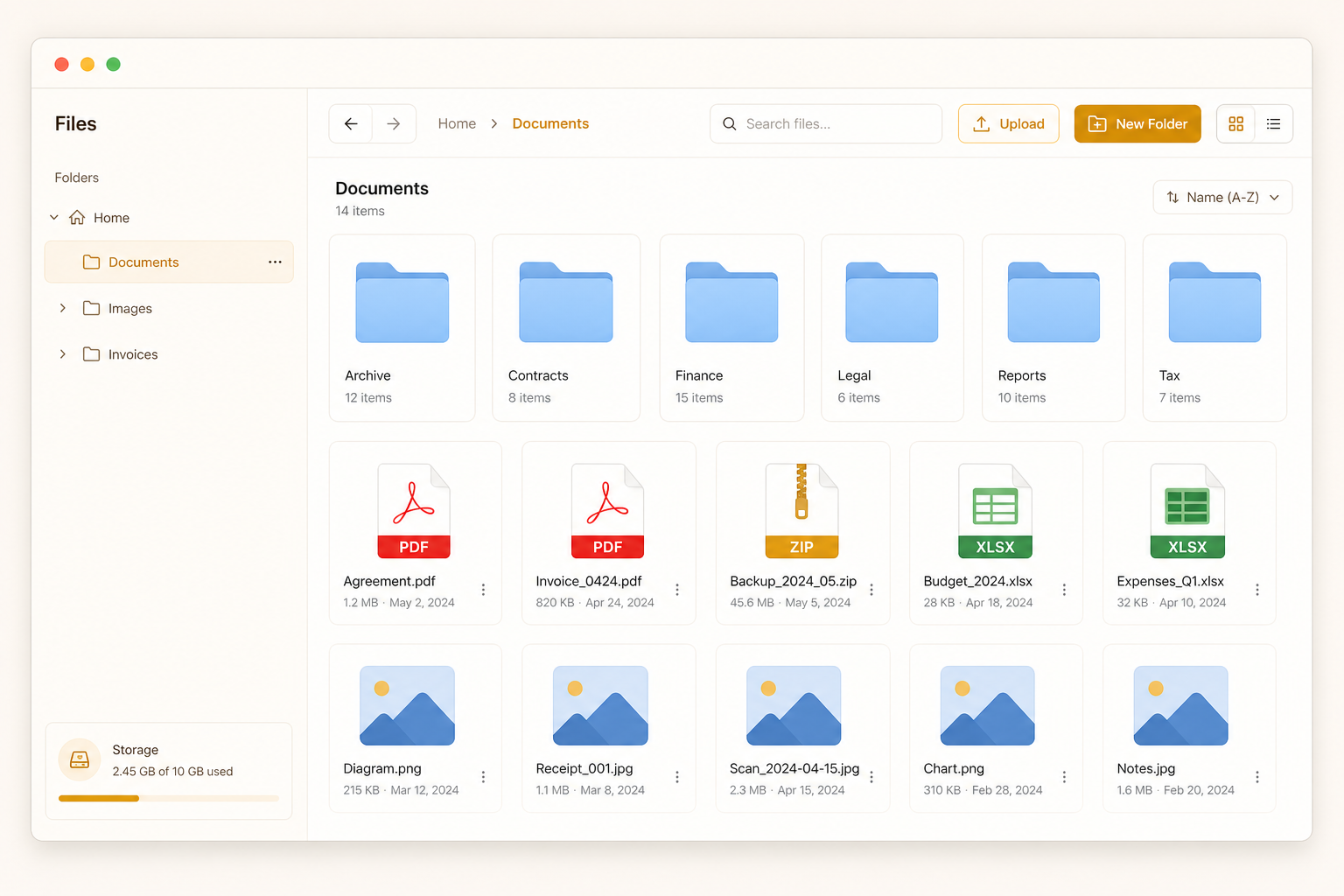This screenshot has width=1344, height=896.
Task: Open the Archive folder icon
Action: (402, 302)
